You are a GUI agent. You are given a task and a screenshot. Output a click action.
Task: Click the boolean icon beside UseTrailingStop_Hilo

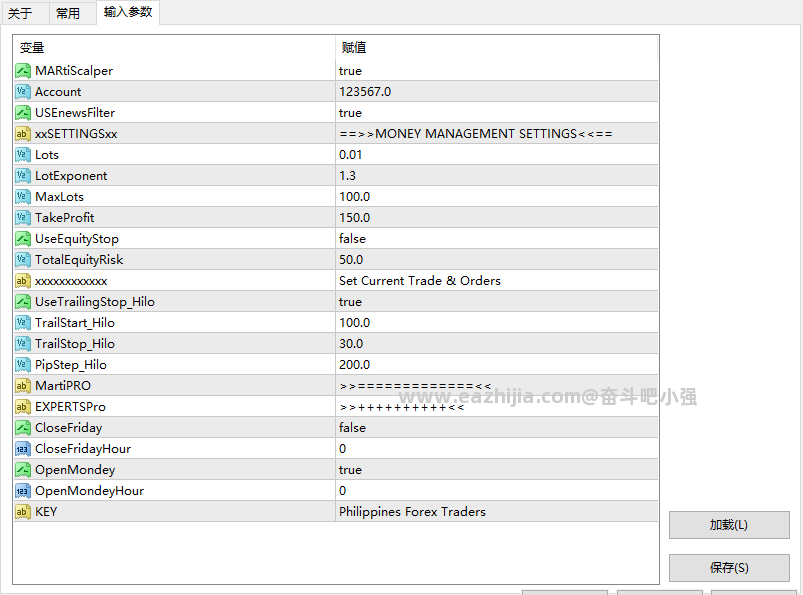point(23,302)
